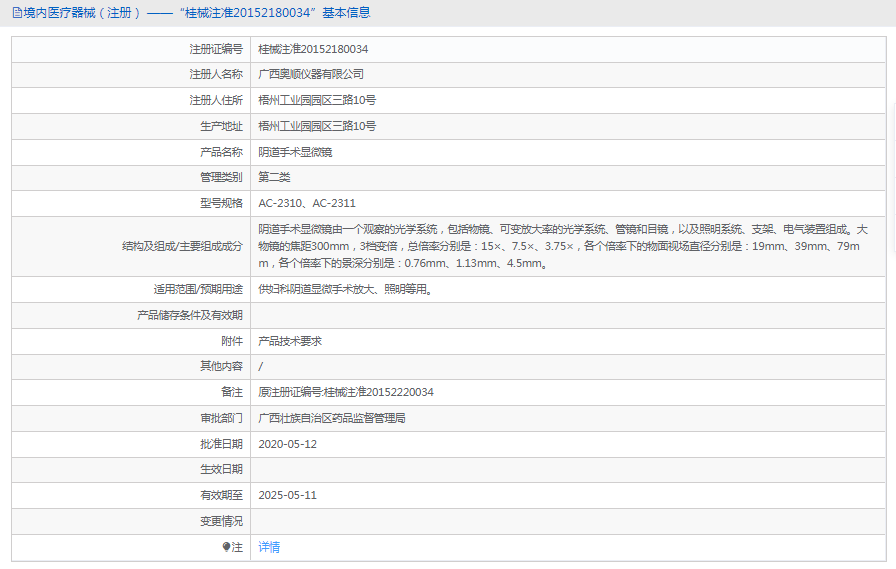Select approval date 2020-05-12

287,444
